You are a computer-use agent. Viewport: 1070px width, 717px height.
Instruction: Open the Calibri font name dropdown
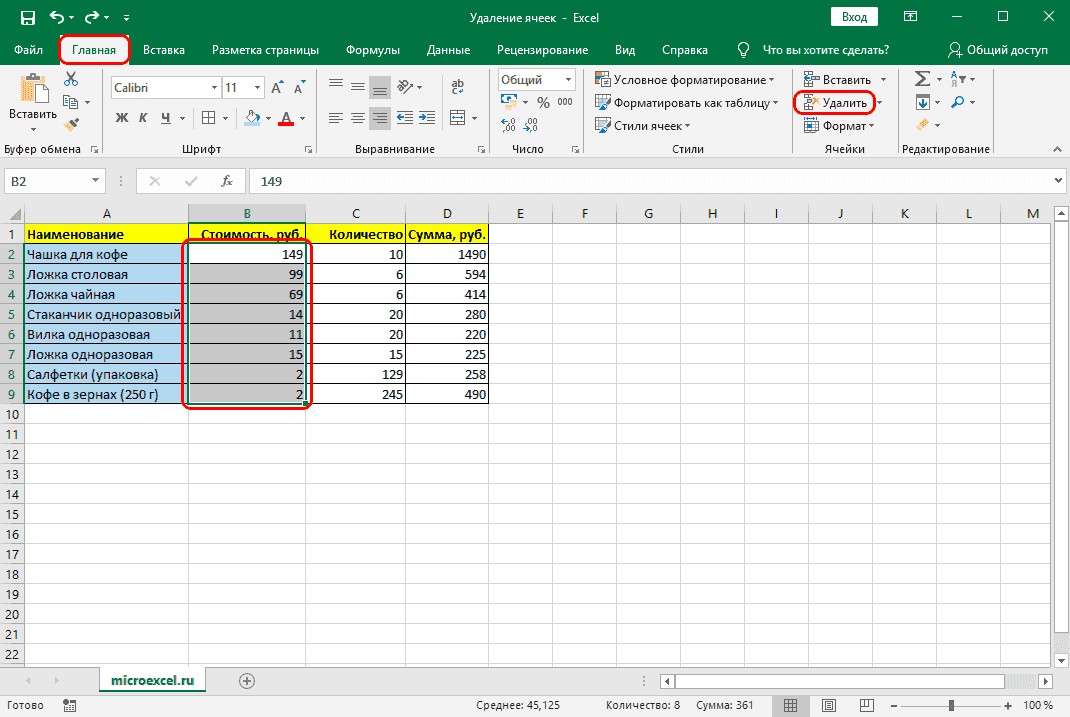212,87
